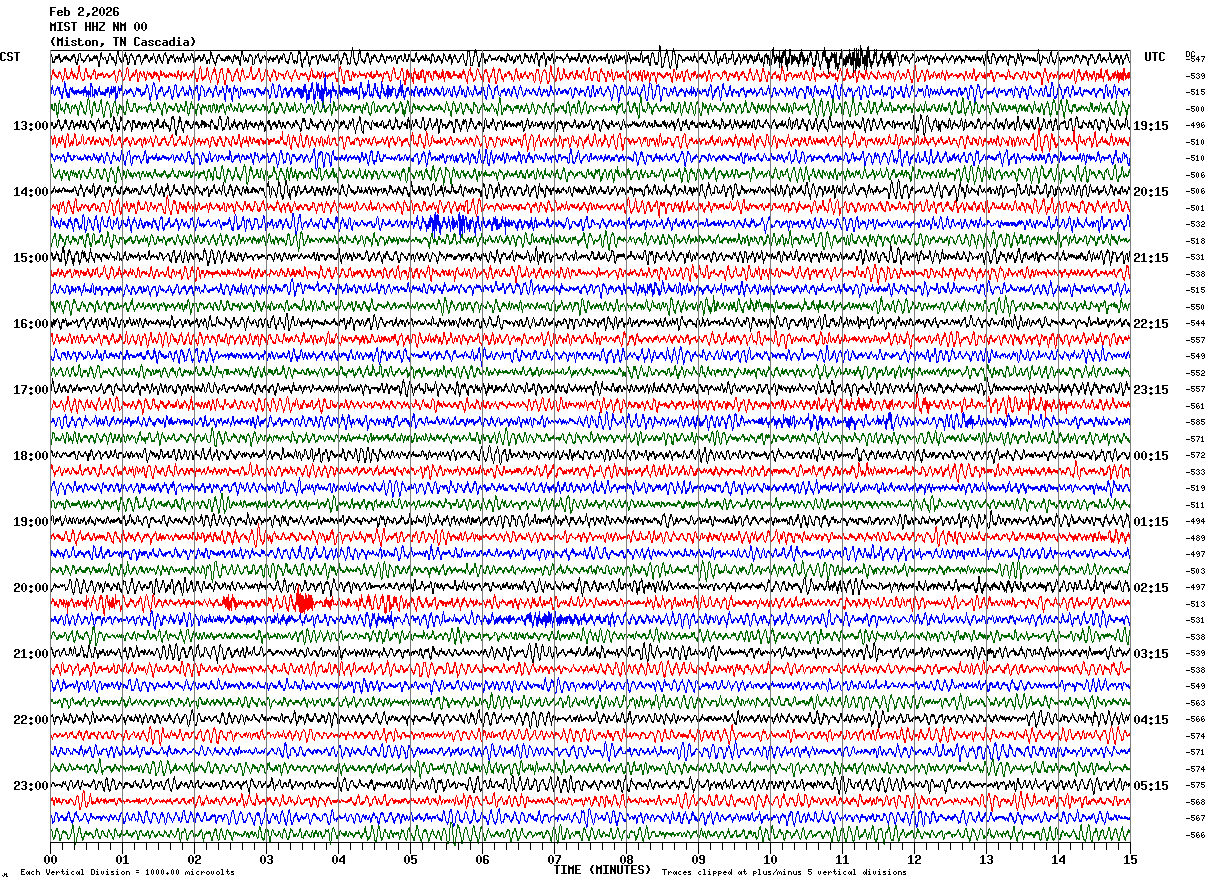Click the date label "Feb 2,2026"
This screenshot has height=886, width=1210.
tap(84, 12)
